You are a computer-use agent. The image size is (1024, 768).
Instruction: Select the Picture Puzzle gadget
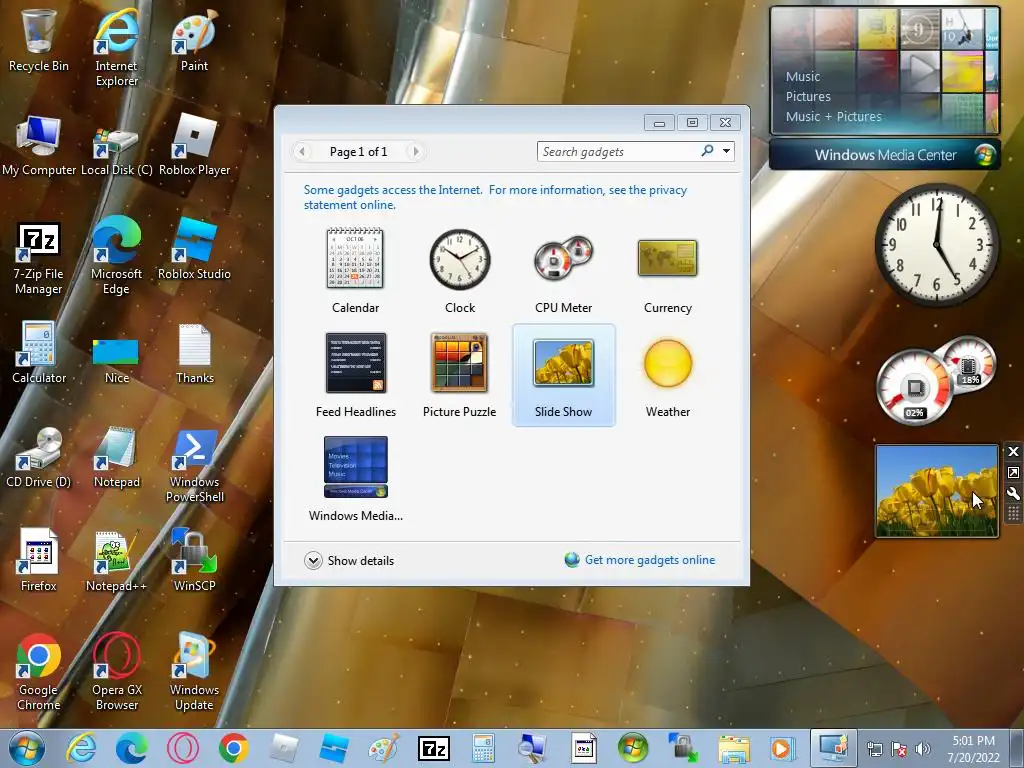(x=460, y=375)
